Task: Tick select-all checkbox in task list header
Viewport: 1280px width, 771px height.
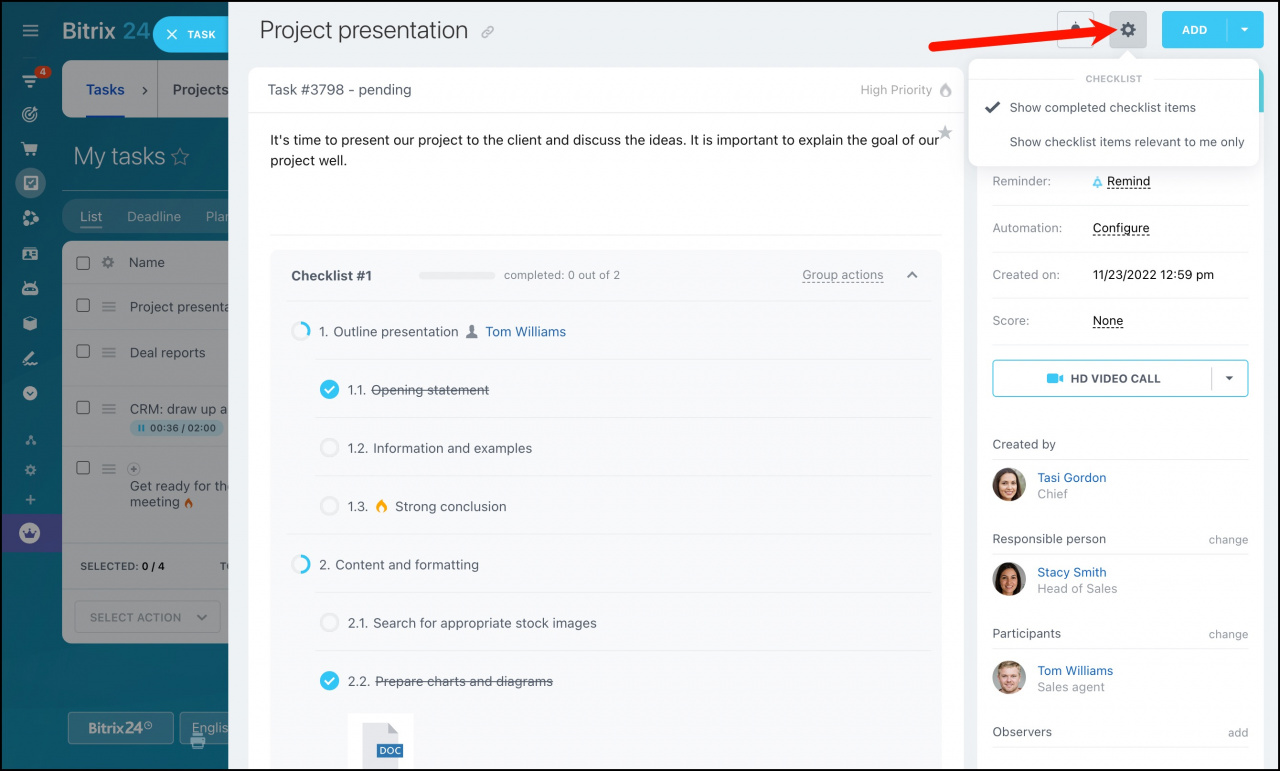Action: tap(83, 263)
